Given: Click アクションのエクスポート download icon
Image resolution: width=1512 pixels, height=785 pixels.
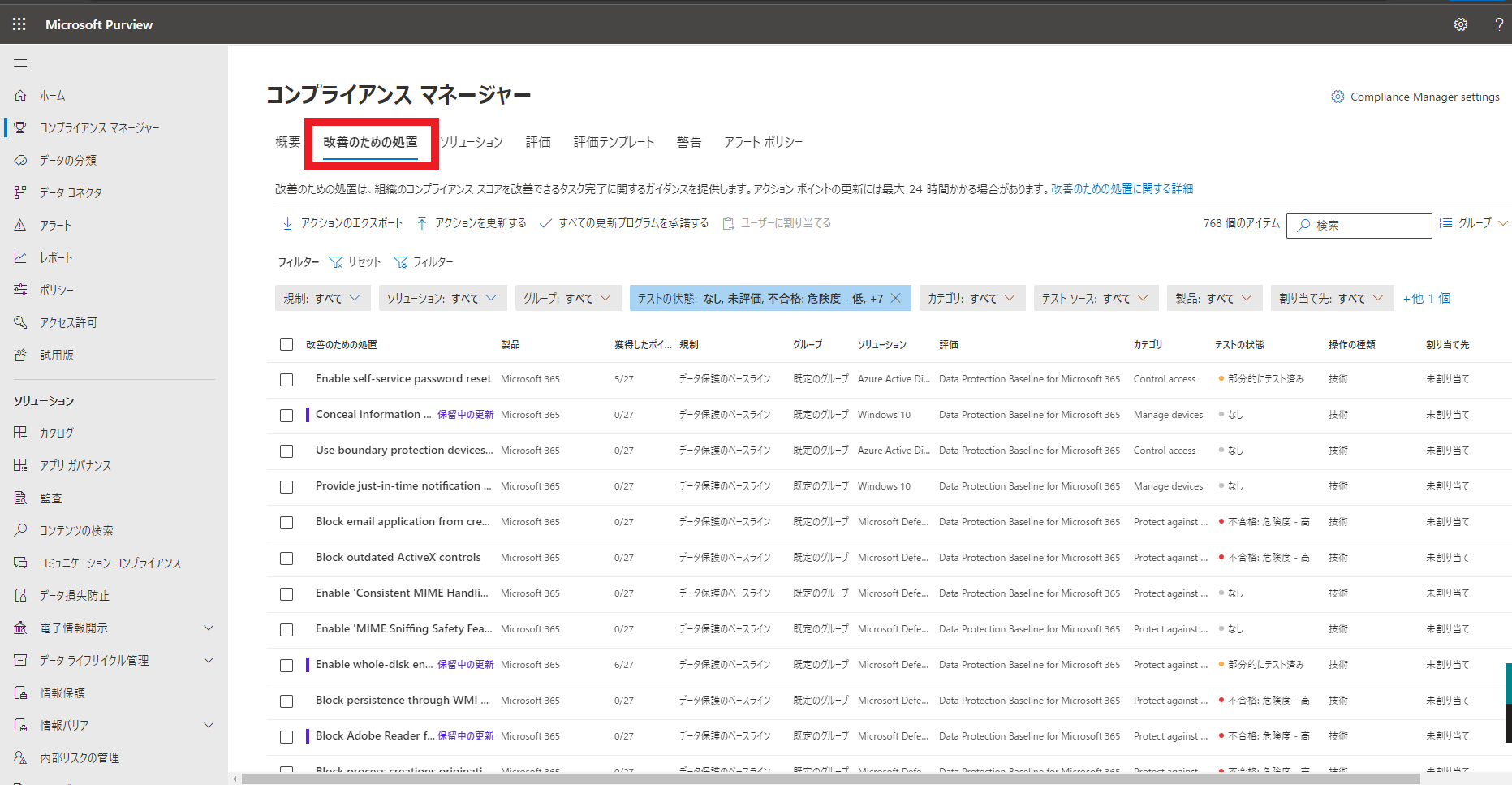Looking at the screenshot, I should click(x=287, y=222).
